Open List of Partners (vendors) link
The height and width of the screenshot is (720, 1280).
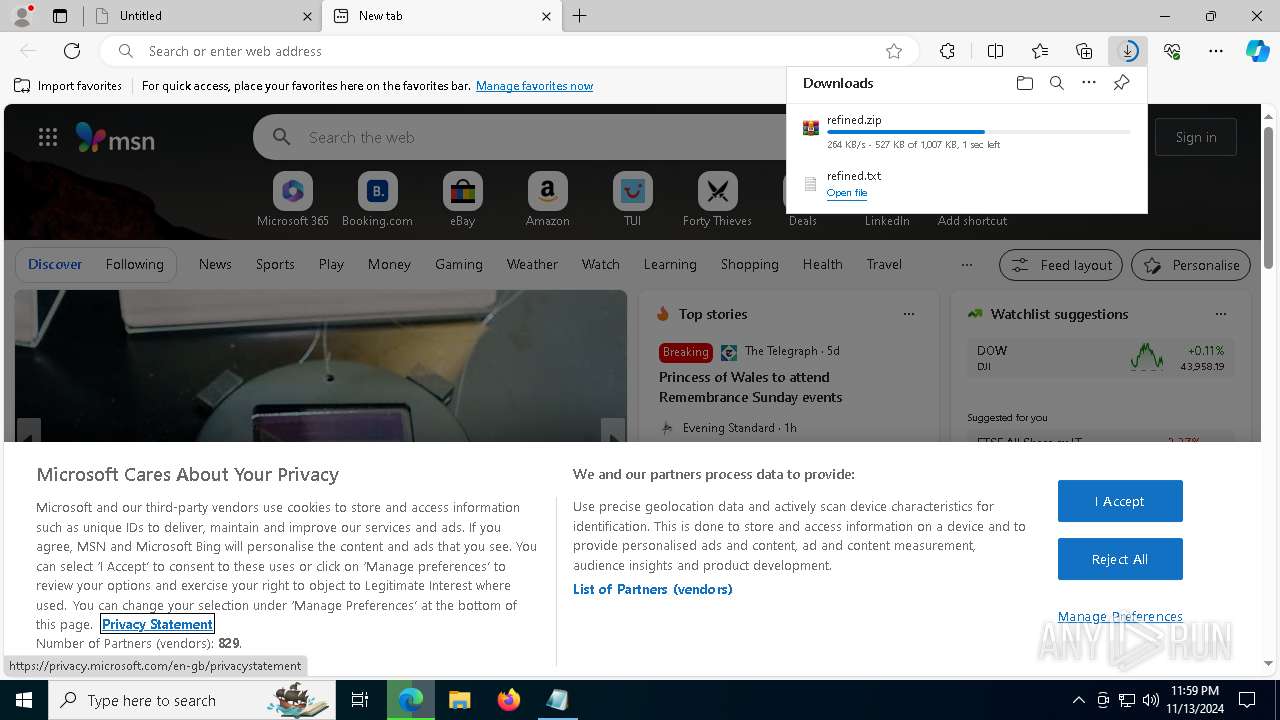[652, 589]
